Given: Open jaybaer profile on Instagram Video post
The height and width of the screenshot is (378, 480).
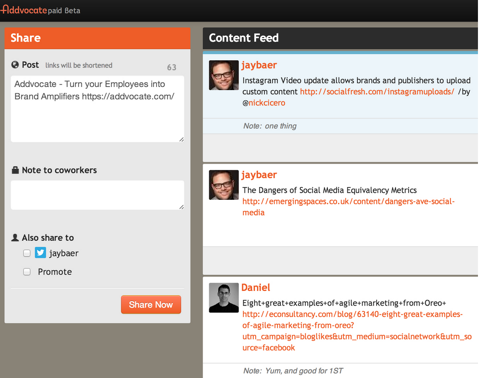Looking at the screenshot, I should coord(259,65).
